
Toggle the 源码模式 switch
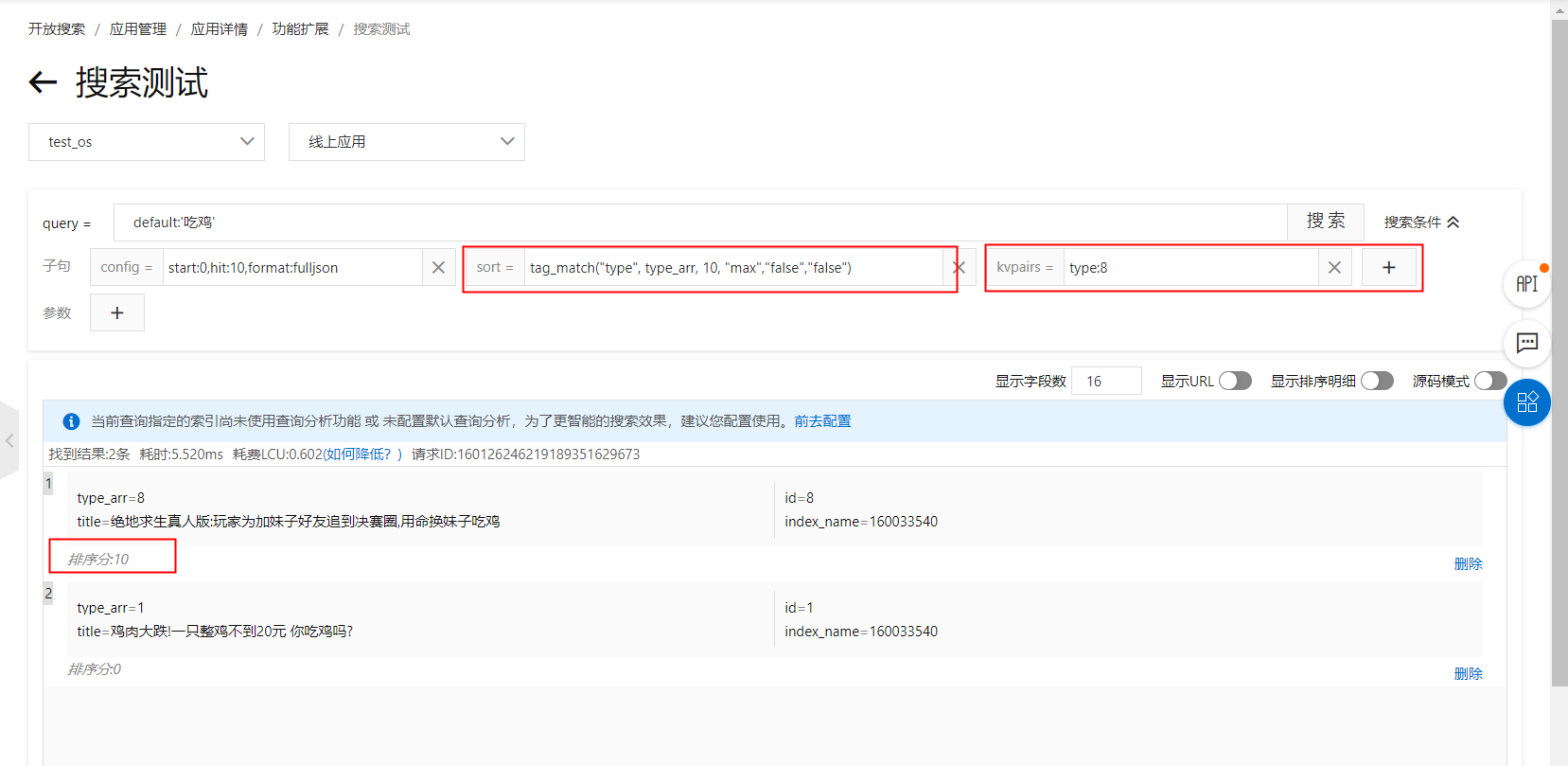coord(1490,381)
